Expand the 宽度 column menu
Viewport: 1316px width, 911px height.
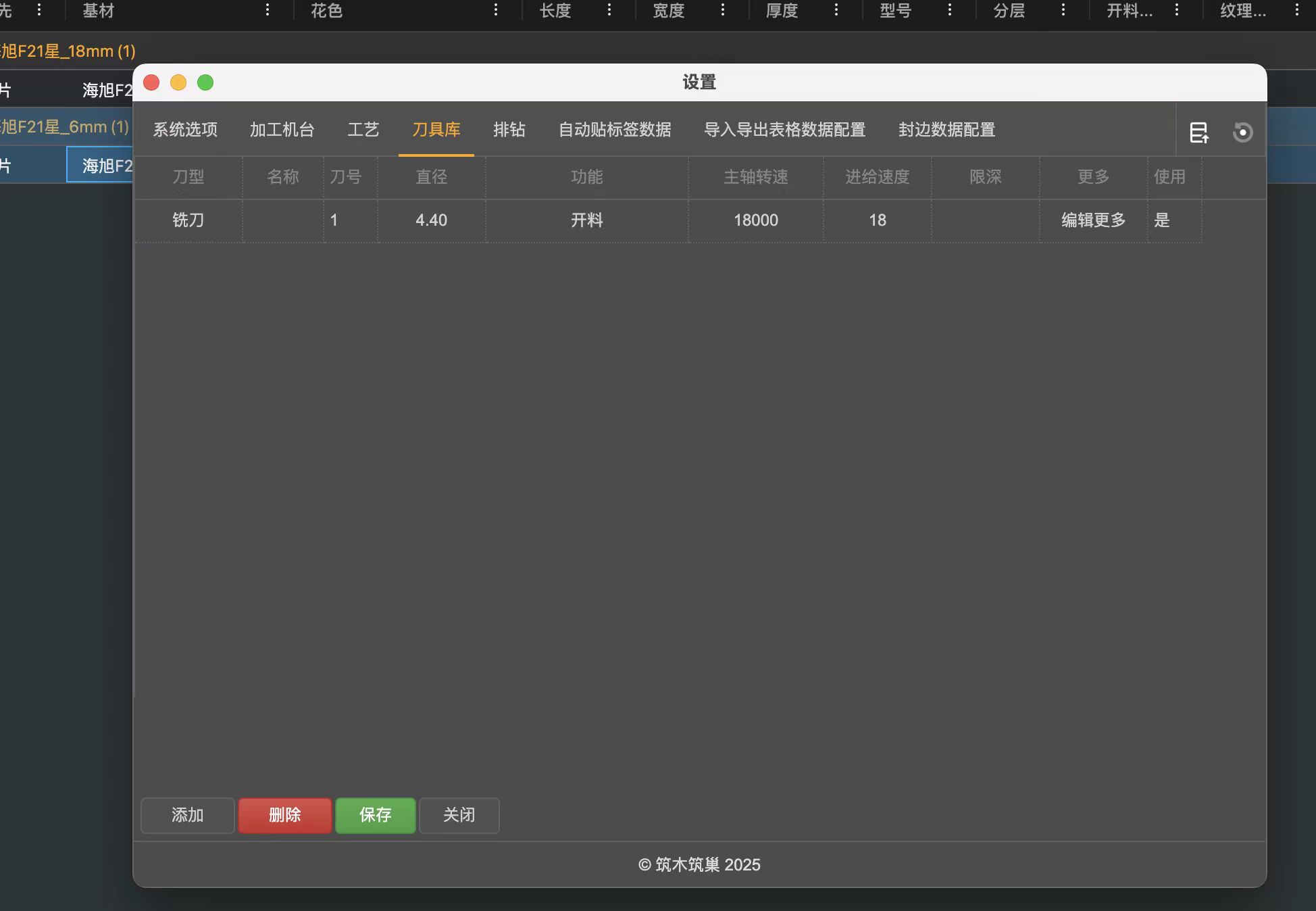click(x=723, y=10)
